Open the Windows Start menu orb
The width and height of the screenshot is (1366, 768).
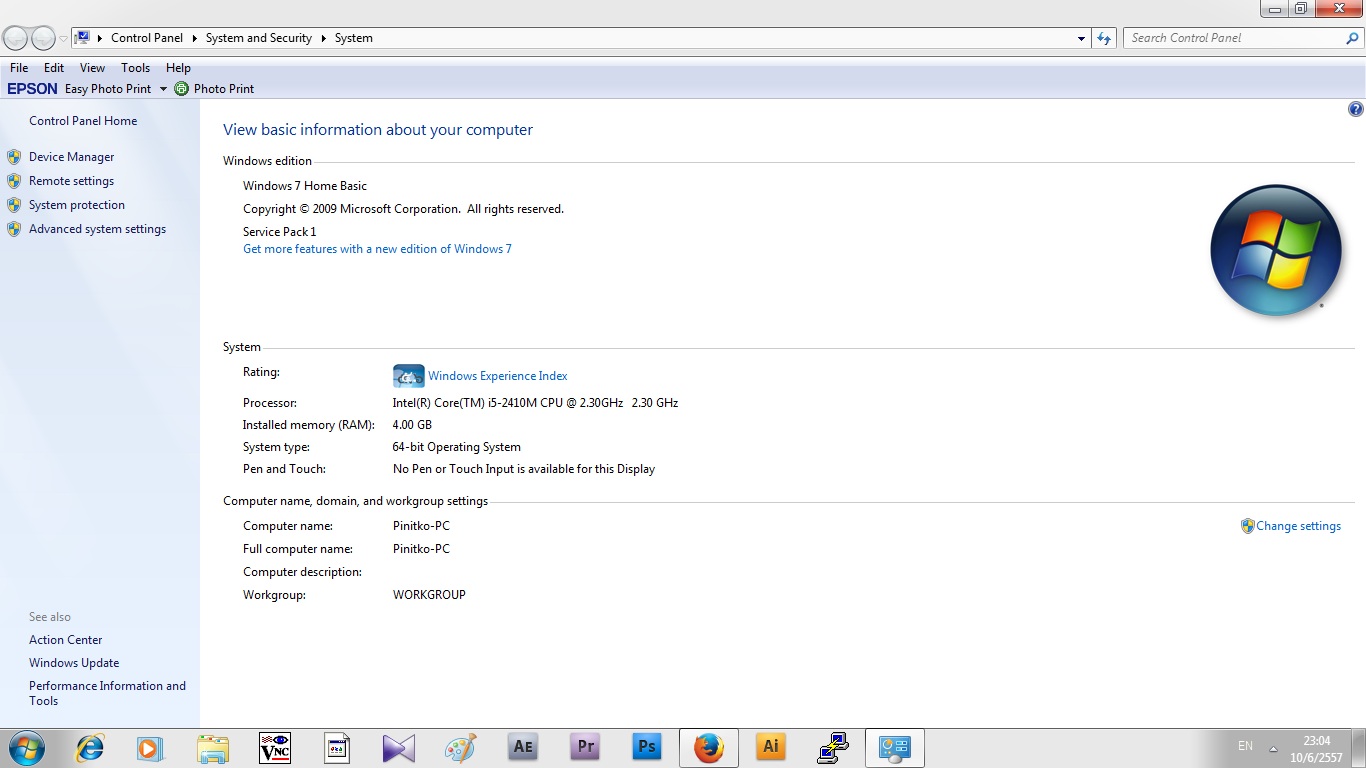(x=25, y=748)
